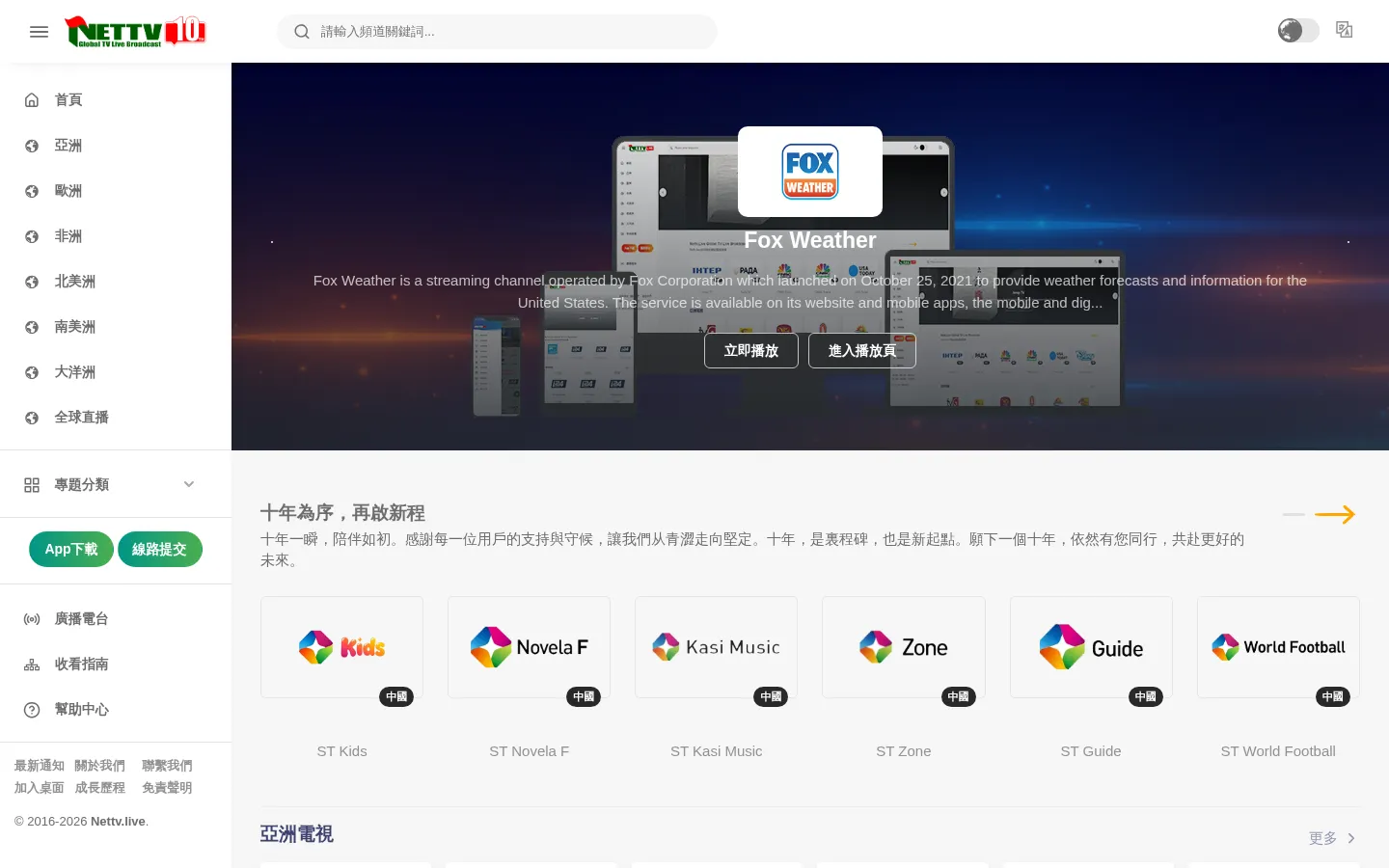The height and width of the screenshot is (868, 1389).
Task: Open the 加入桌面 footer link
Action: click(40, 788)
